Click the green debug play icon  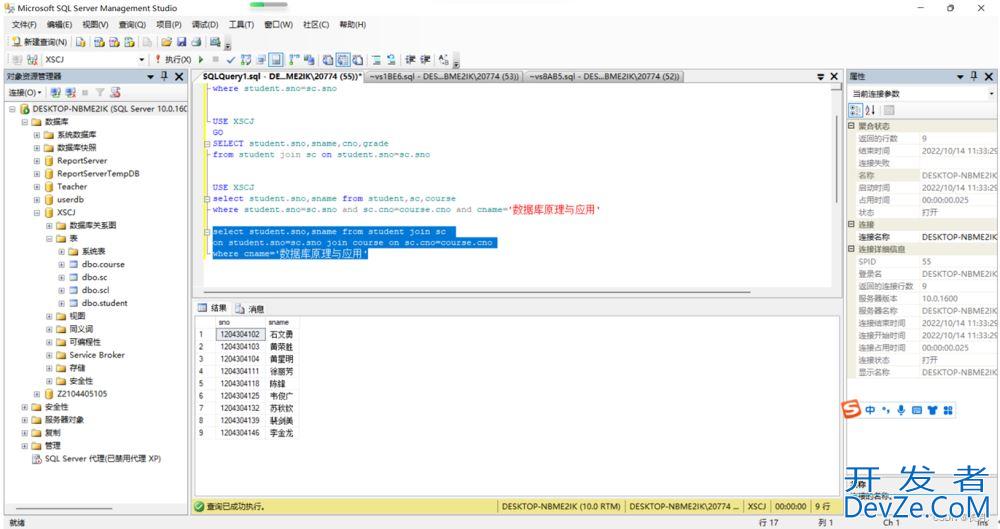coord(202,59)
